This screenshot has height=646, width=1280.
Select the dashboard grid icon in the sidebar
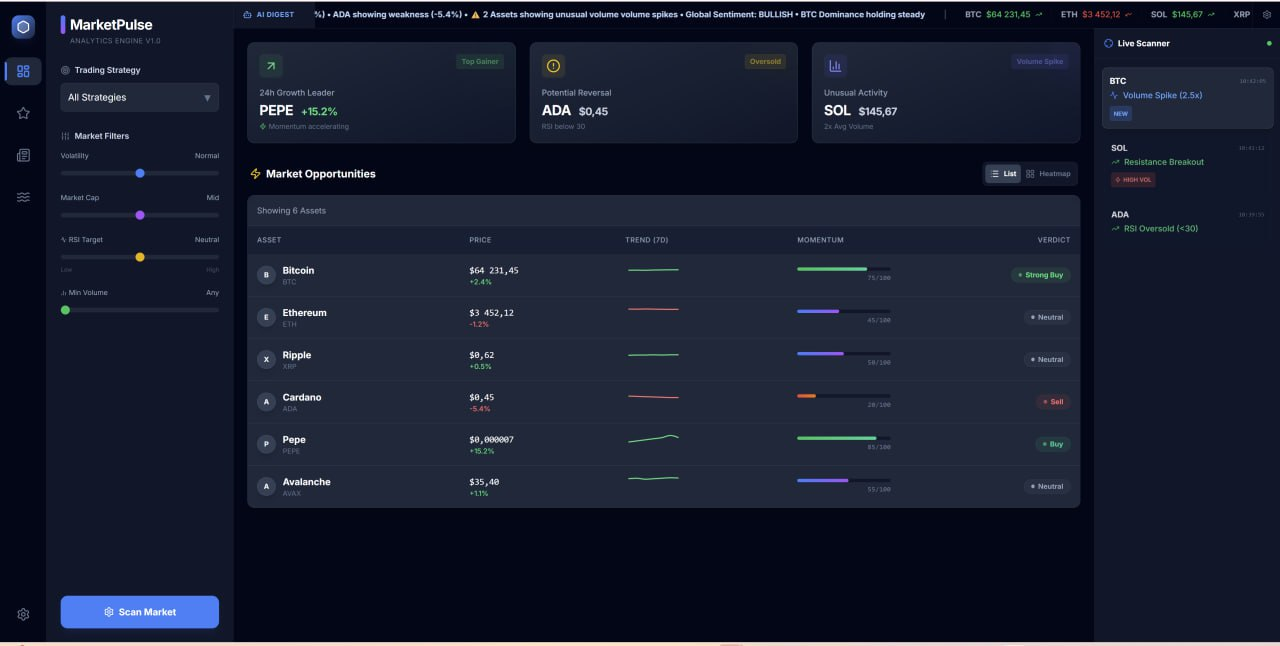[x=22, y=70]
